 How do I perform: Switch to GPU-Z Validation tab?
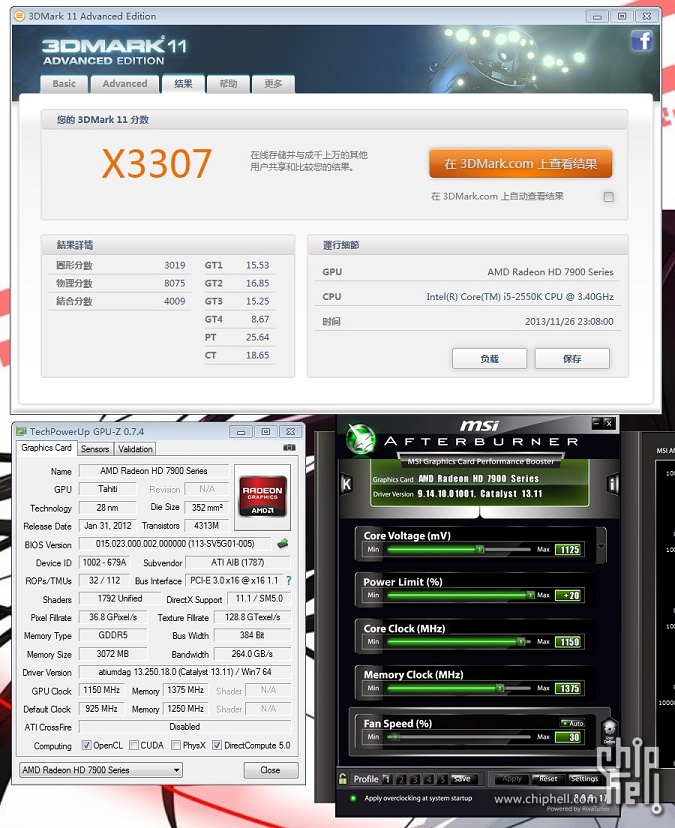(135, 449)
